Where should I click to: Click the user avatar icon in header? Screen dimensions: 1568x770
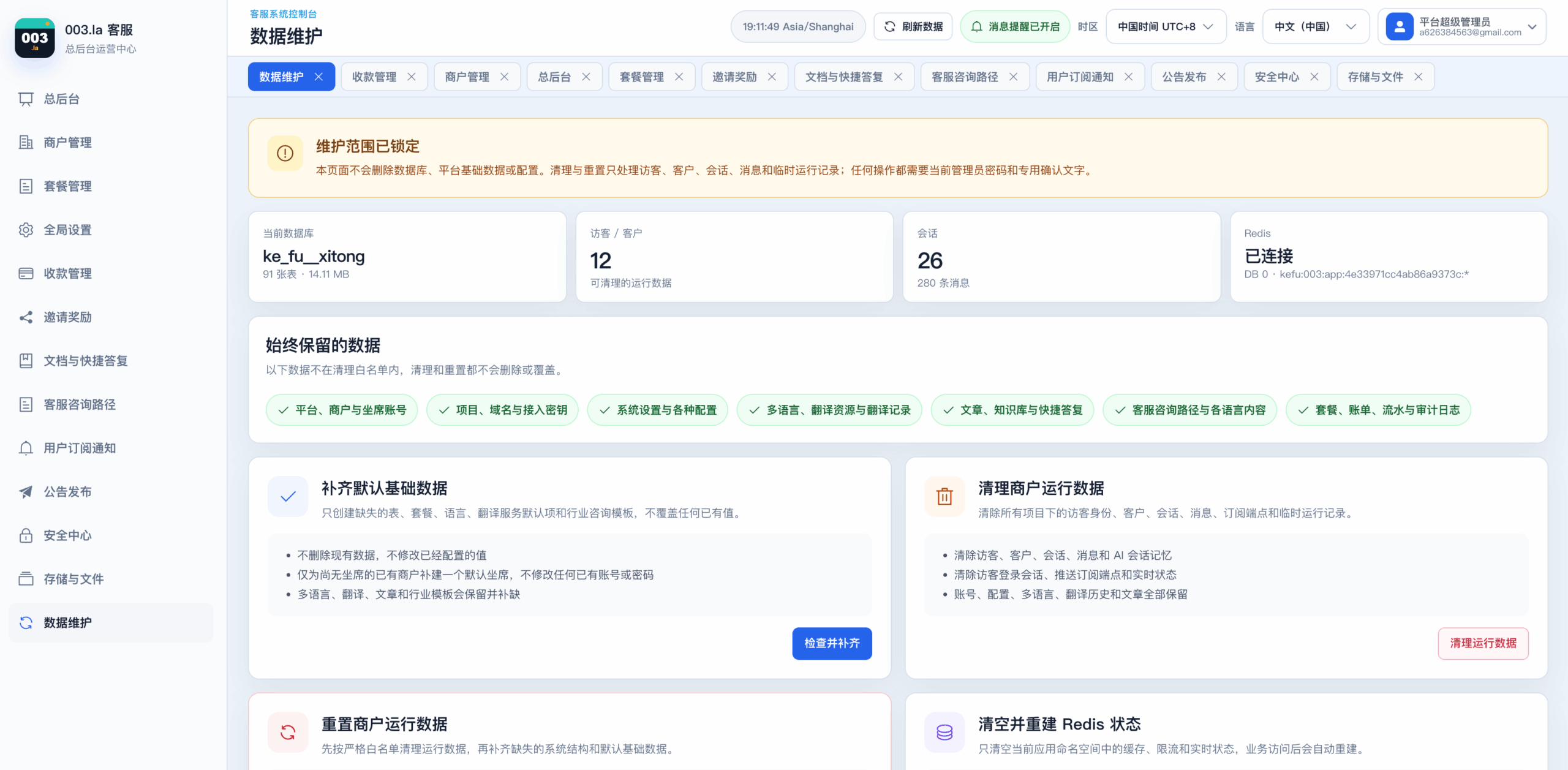click(x=1400, y=27)
